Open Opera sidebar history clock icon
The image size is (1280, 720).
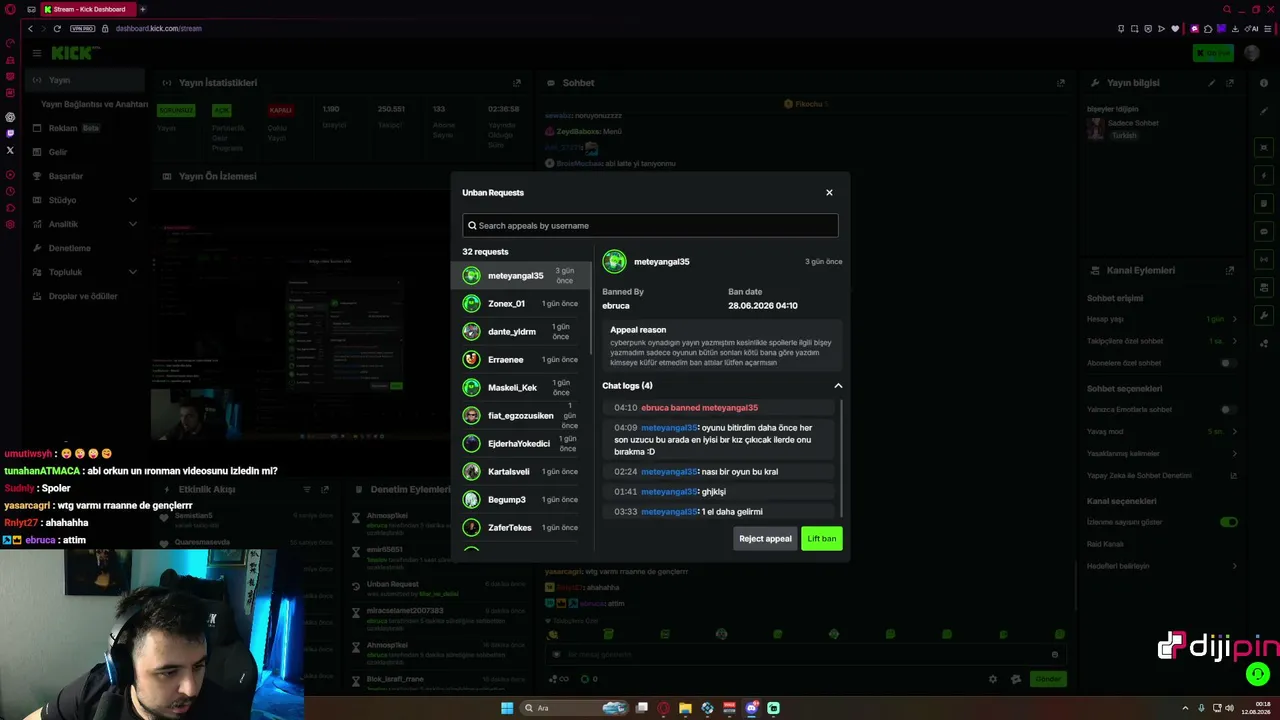pyautogui.click(x=10, y=191)
